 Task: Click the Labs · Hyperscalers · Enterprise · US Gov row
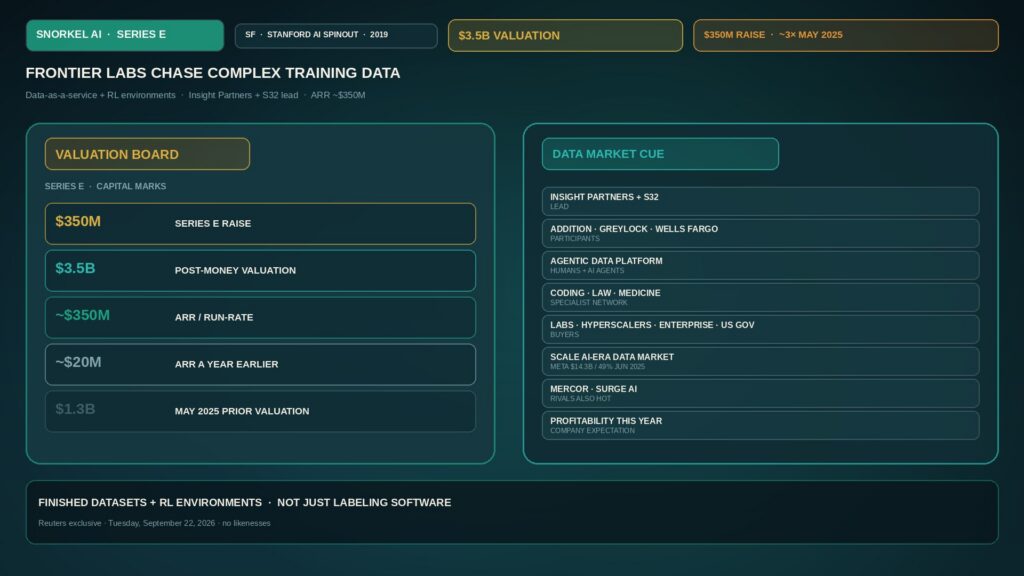coord(760,329)
